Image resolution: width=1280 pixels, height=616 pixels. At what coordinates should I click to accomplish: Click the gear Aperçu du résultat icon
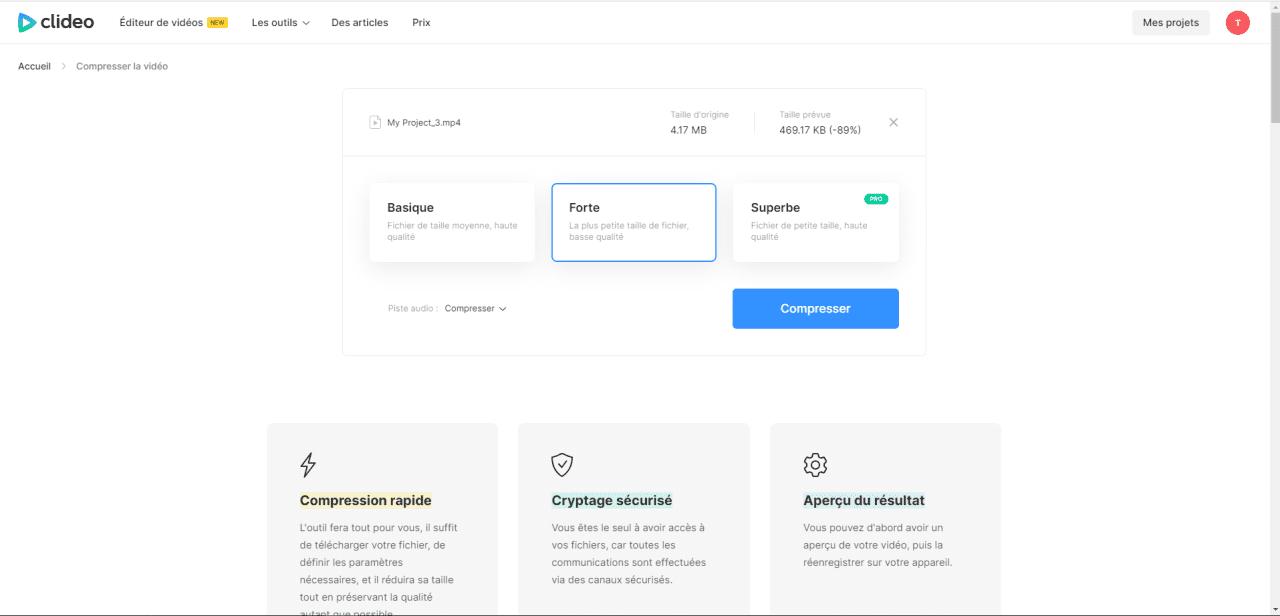click(x=815, y=465)
